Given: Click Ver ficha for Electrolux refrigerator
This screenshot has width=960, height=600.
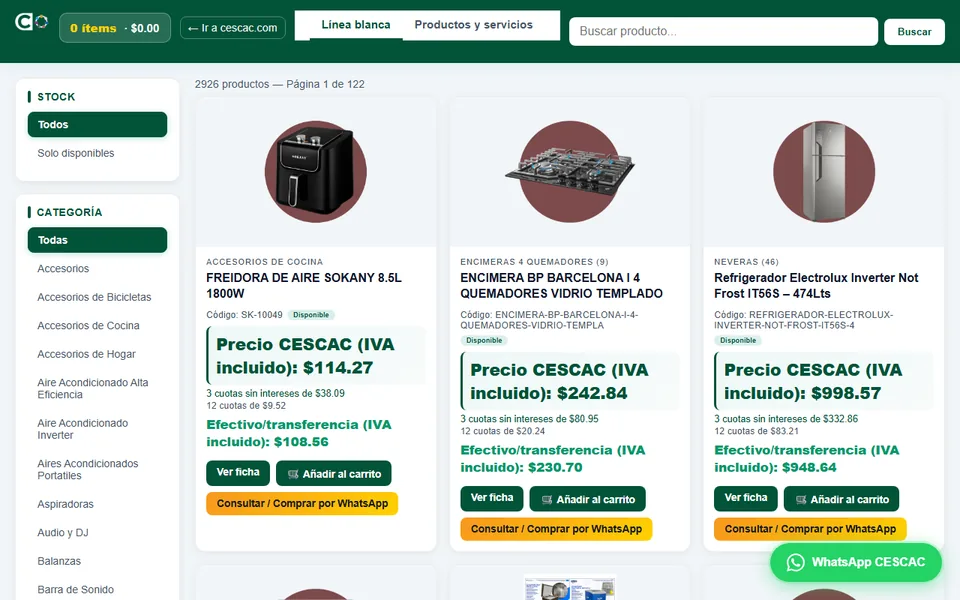Looking at the screenshot, I should coord(746,498).
